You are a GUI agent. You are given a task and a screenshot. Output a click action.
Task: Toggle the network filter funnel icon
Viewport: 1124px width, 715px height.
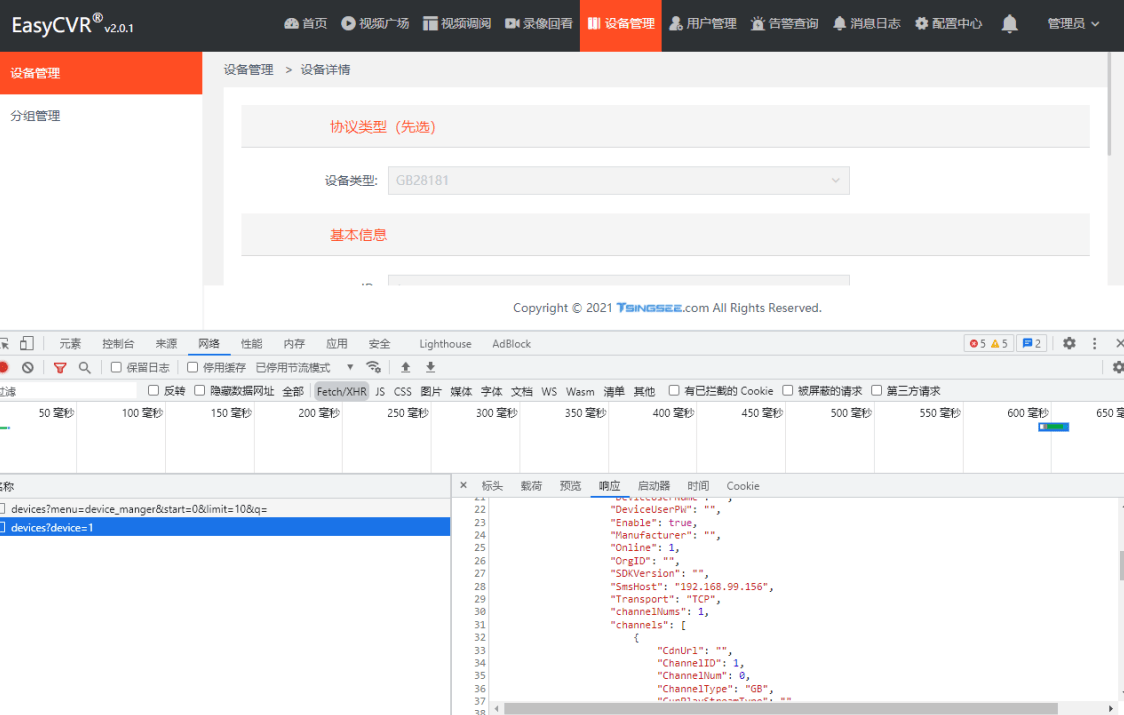click(x=60, y=368)
